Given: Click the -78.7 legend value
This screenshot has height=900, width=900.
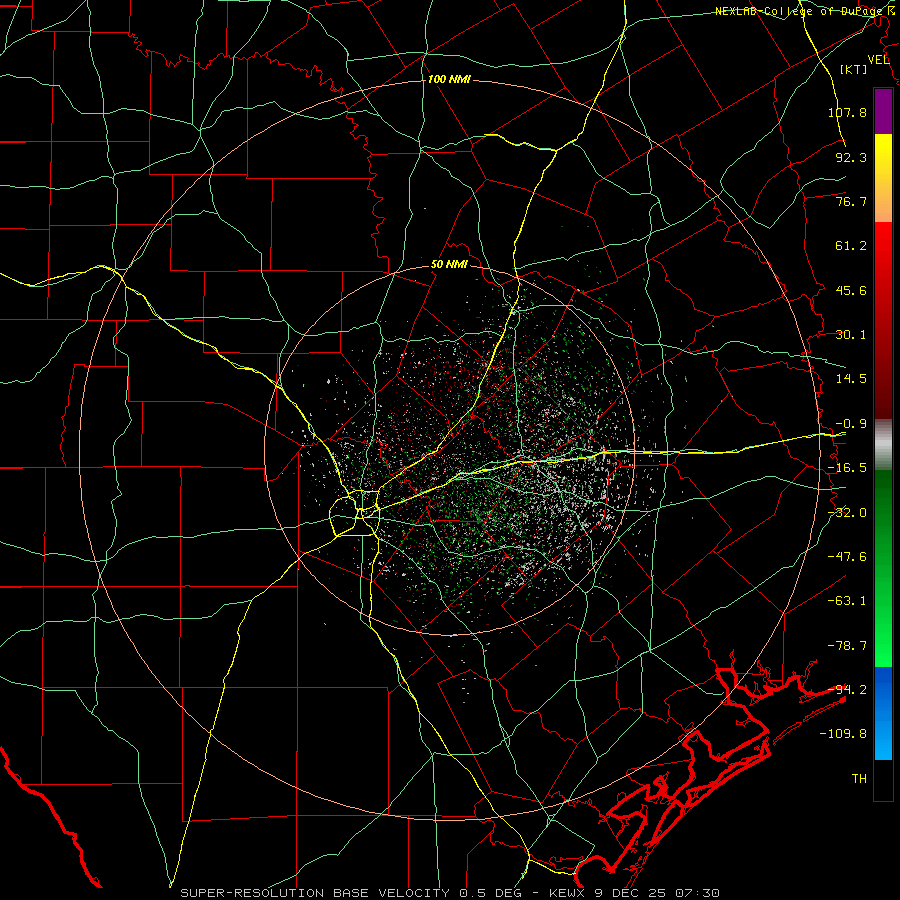Looking at the screenshot, I should 847,646.
